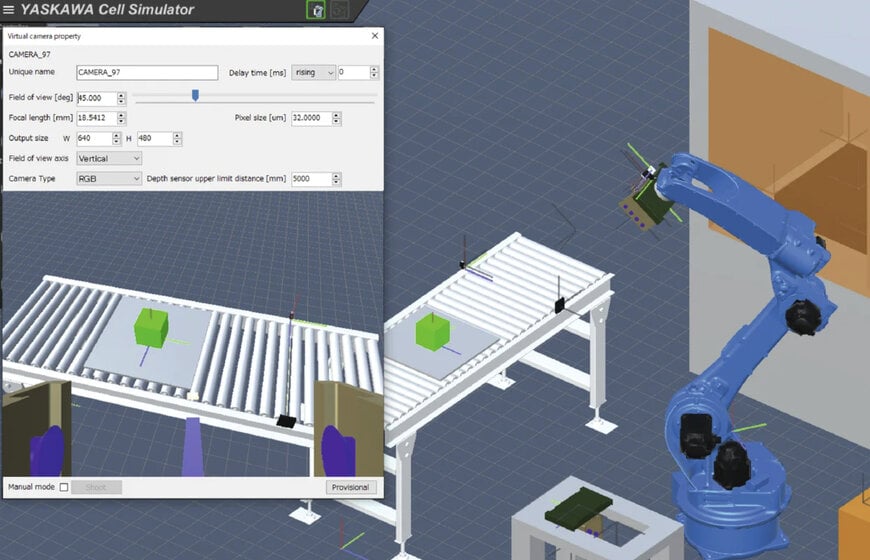Increase the Delay time value with up arrow
The width and height of the screenshot is (870, 560).
point(374,69)
